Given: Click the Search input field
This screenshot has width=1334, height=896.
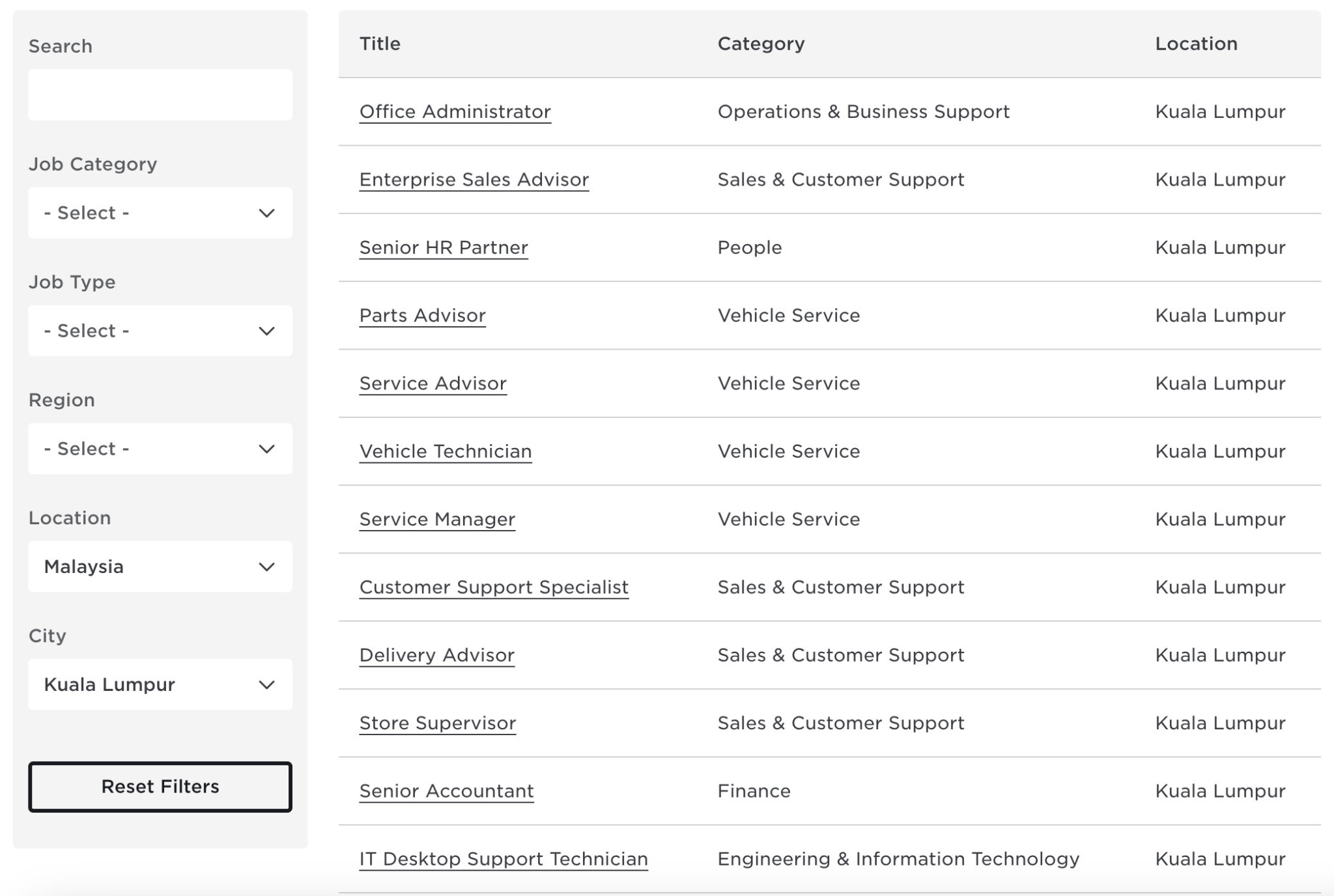Looking at the screenshot, I should (160, 95).
